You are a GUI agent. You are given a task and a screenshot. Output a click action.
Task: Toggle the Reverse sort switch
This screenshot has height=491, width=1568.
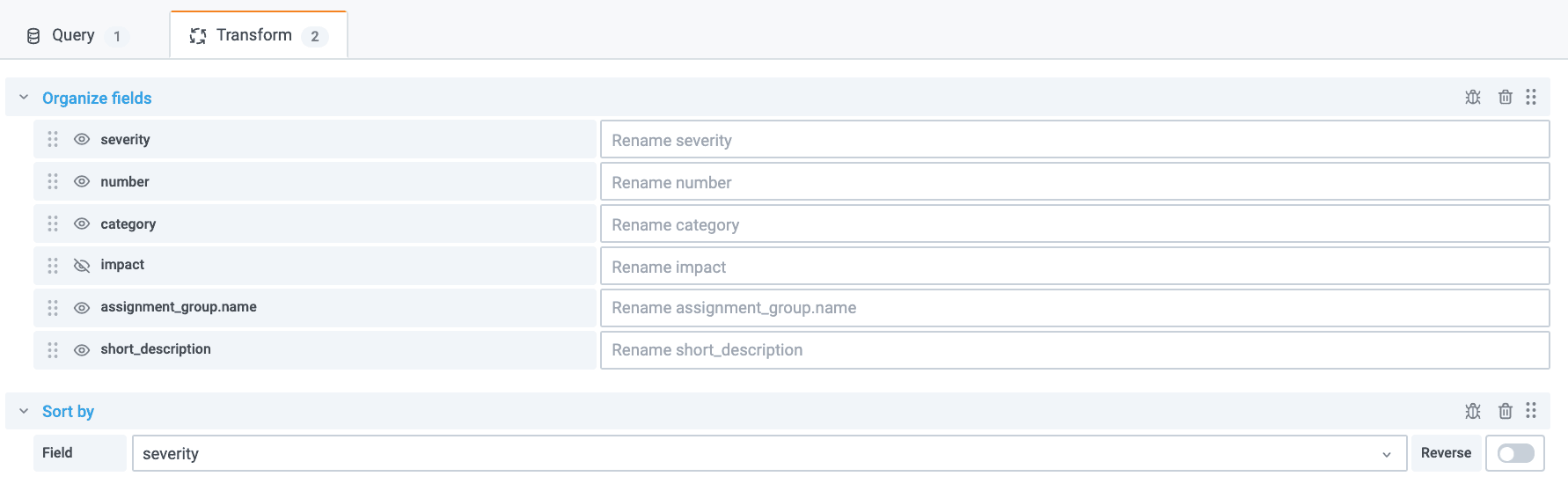(x=1515, y=453)
